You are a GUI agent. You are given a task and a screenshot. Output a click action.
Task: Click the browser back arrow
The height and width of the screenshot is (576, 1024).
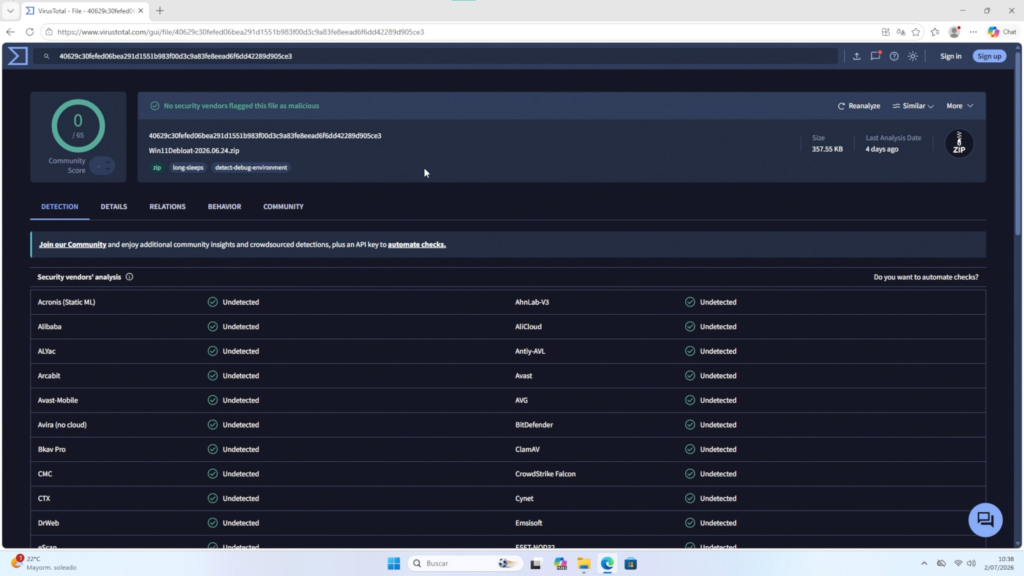(x=10, y=31)
